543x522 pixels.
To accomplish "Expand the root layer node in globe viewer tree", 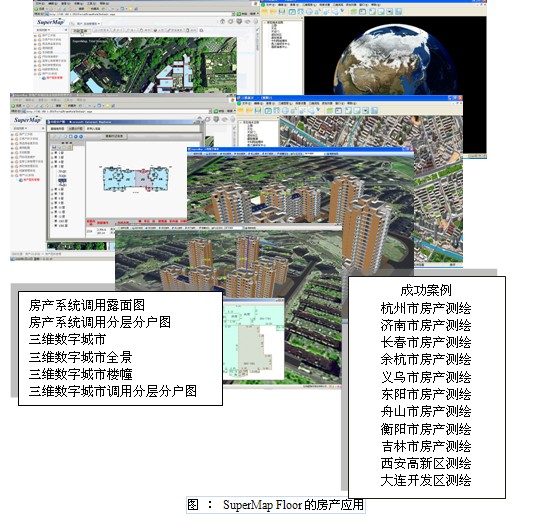I will tap(265, 23).
